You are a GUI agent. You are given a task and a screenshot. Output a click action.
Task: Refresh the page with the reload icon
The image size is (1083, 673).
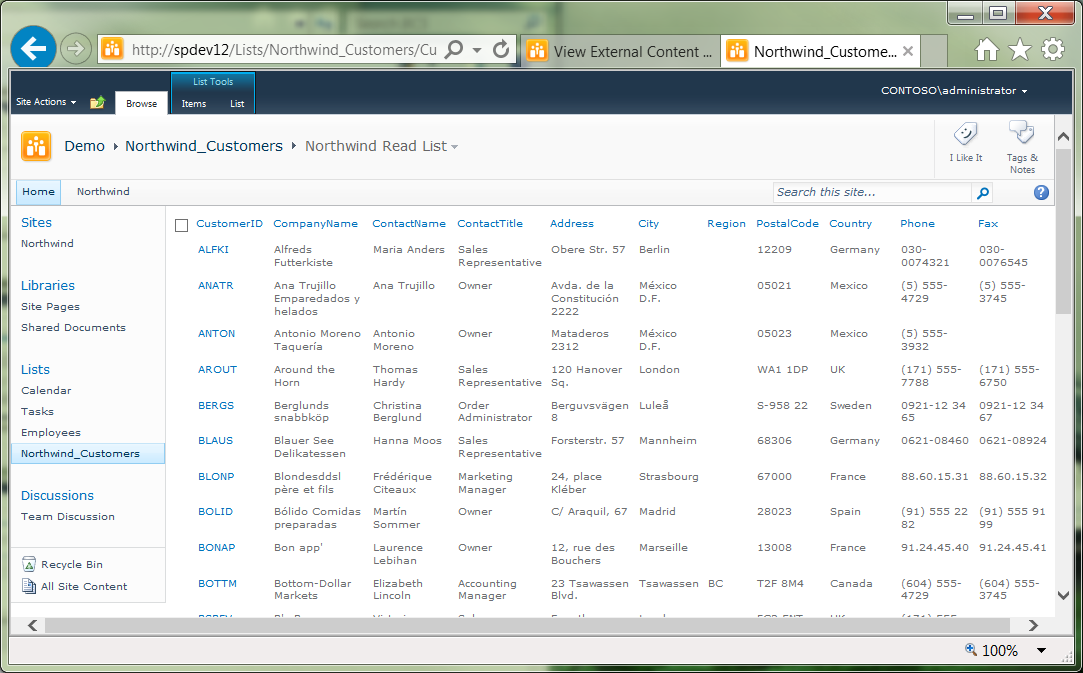coord(501,50)
